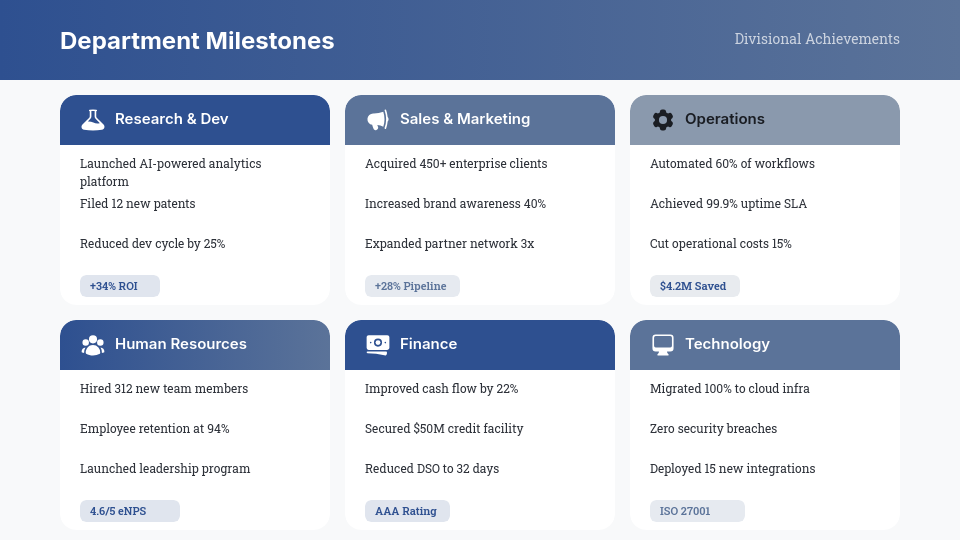Click the gear icon next to Operations
The width and height of the screenshot is (960, 540).
(x=663, y=120)
